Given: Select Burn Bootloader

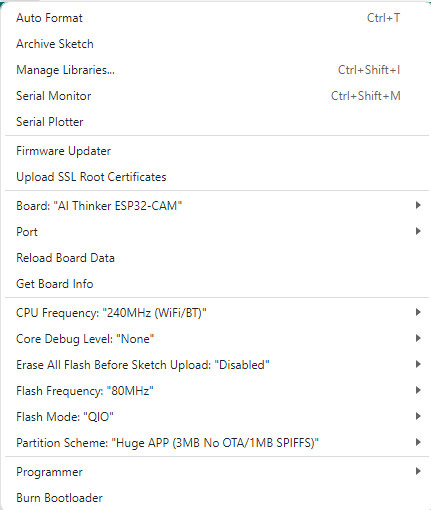Looking at the screenshot, I should click(x=217, y=498).
